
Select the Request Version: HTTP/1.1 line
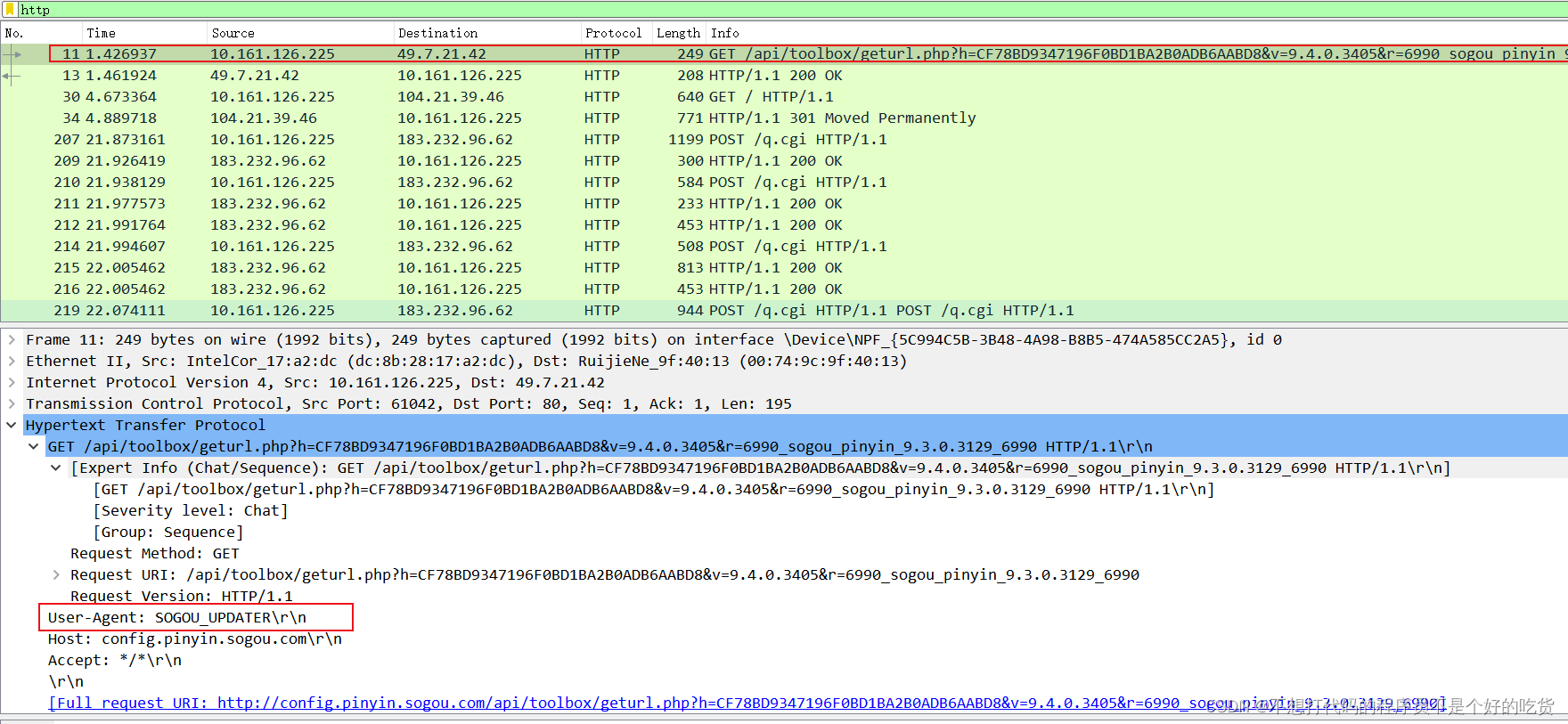pos(182,596)
